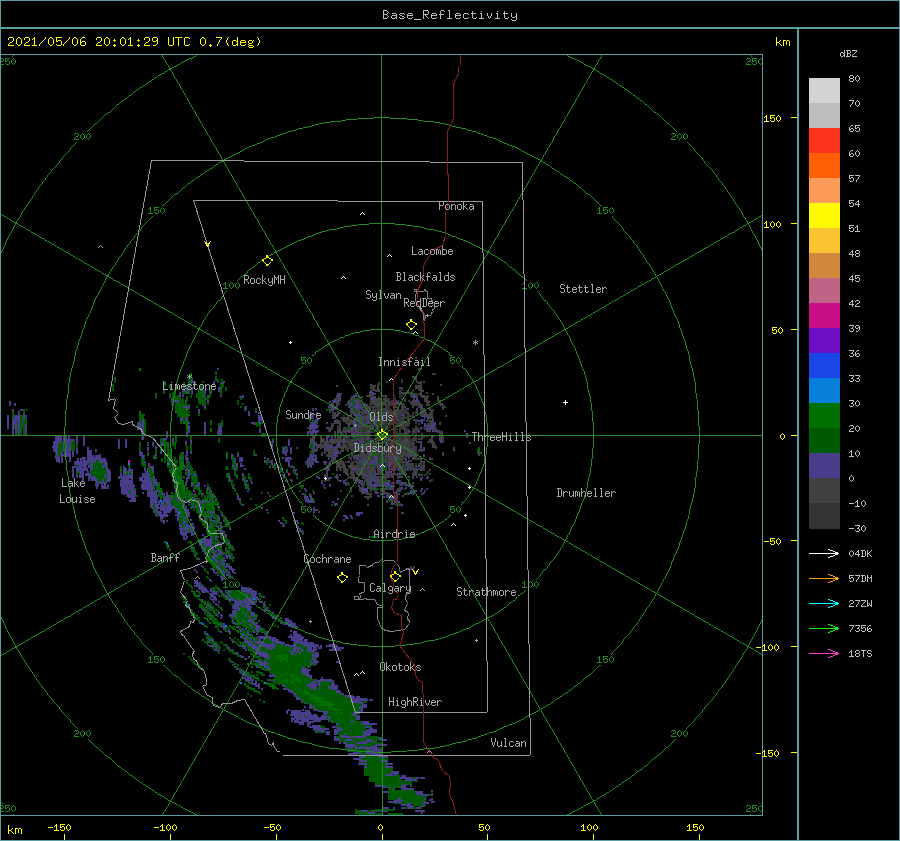
Task: Select the orange swatch between 60 and 57
Action: point(824,166)
